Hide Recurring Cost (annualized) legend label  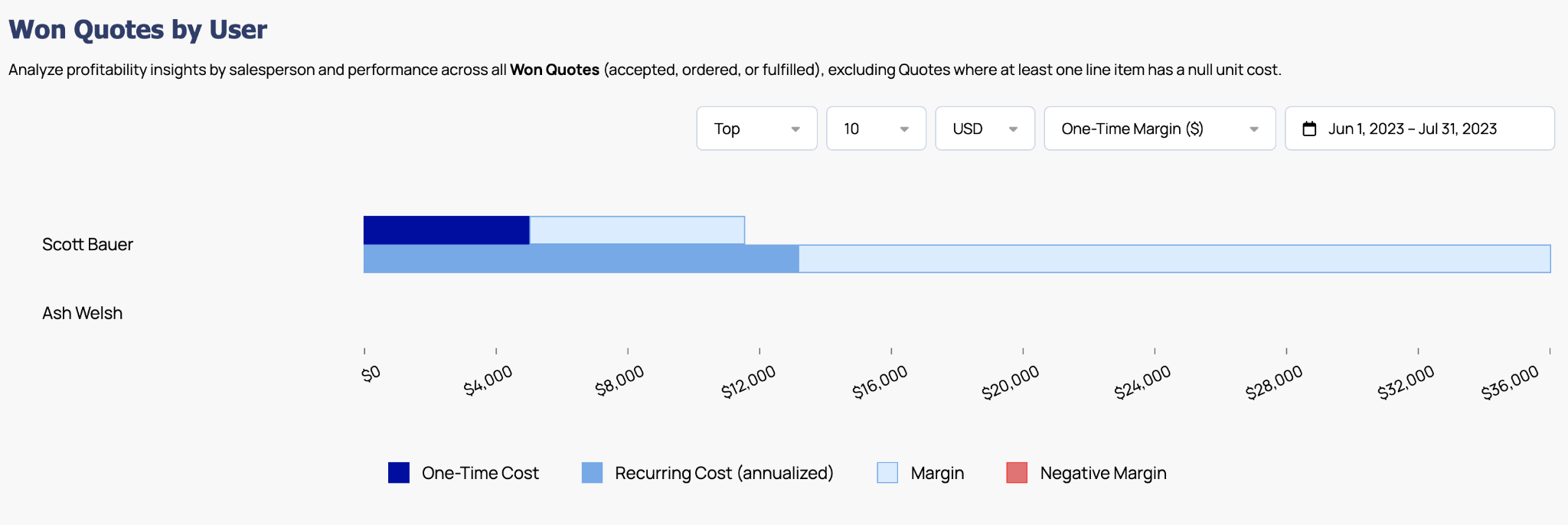pyautogui.click(x=724, y=473)
